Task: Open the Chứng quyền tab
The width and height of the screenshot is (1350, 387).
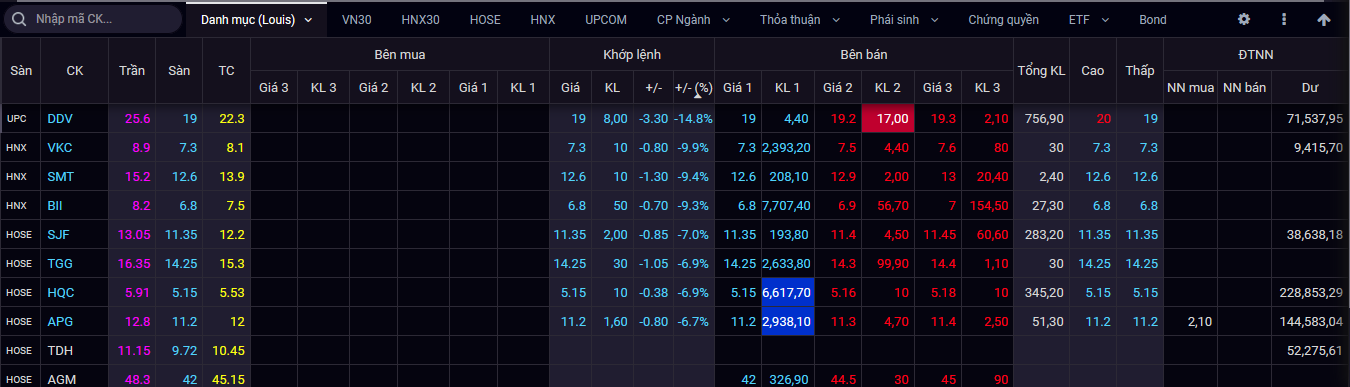Action: [x=1003, y=19]
